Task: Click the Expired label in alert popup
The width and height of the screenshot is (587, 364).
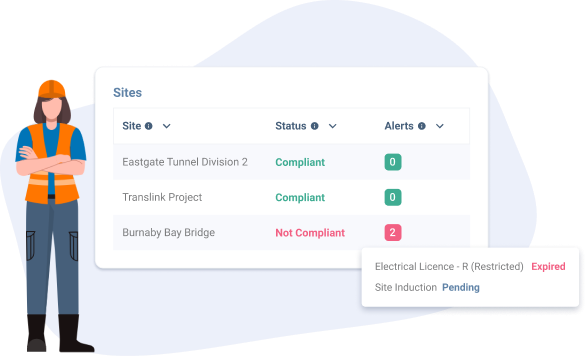Action: [548, 267]
